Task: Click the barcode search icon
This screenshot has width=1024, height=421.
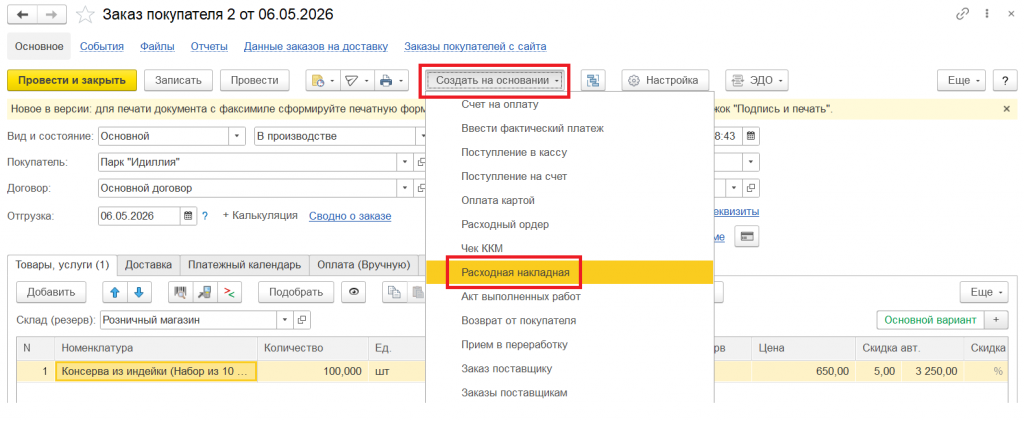Action: (180, 292)
